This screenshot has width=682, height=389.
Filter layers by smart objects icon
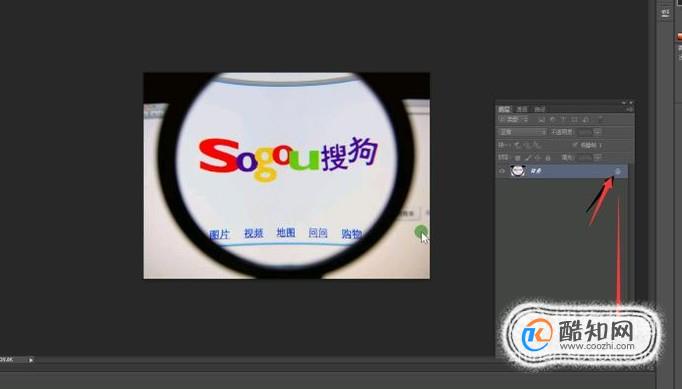(586, 119)
